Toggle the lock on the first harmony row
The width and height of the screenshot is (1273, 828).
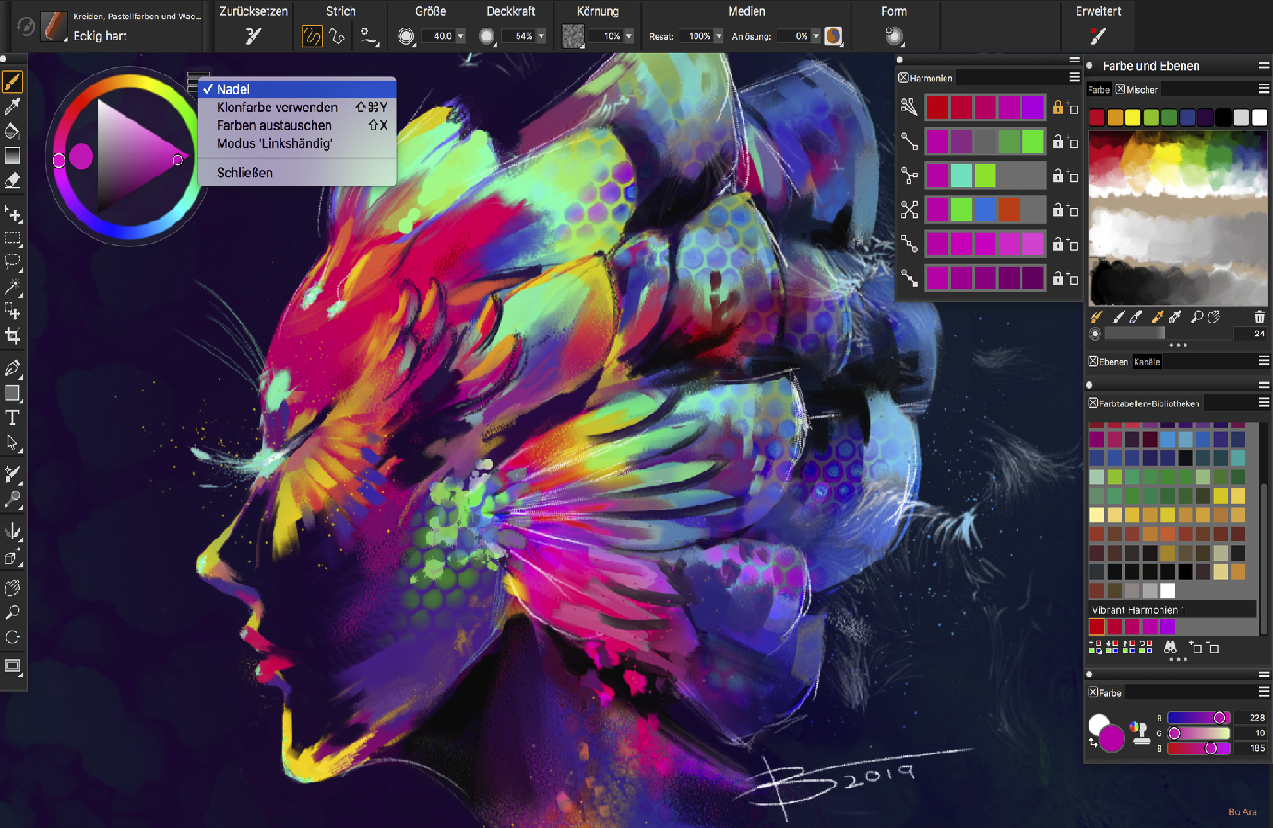click(x=1058, y=107)
